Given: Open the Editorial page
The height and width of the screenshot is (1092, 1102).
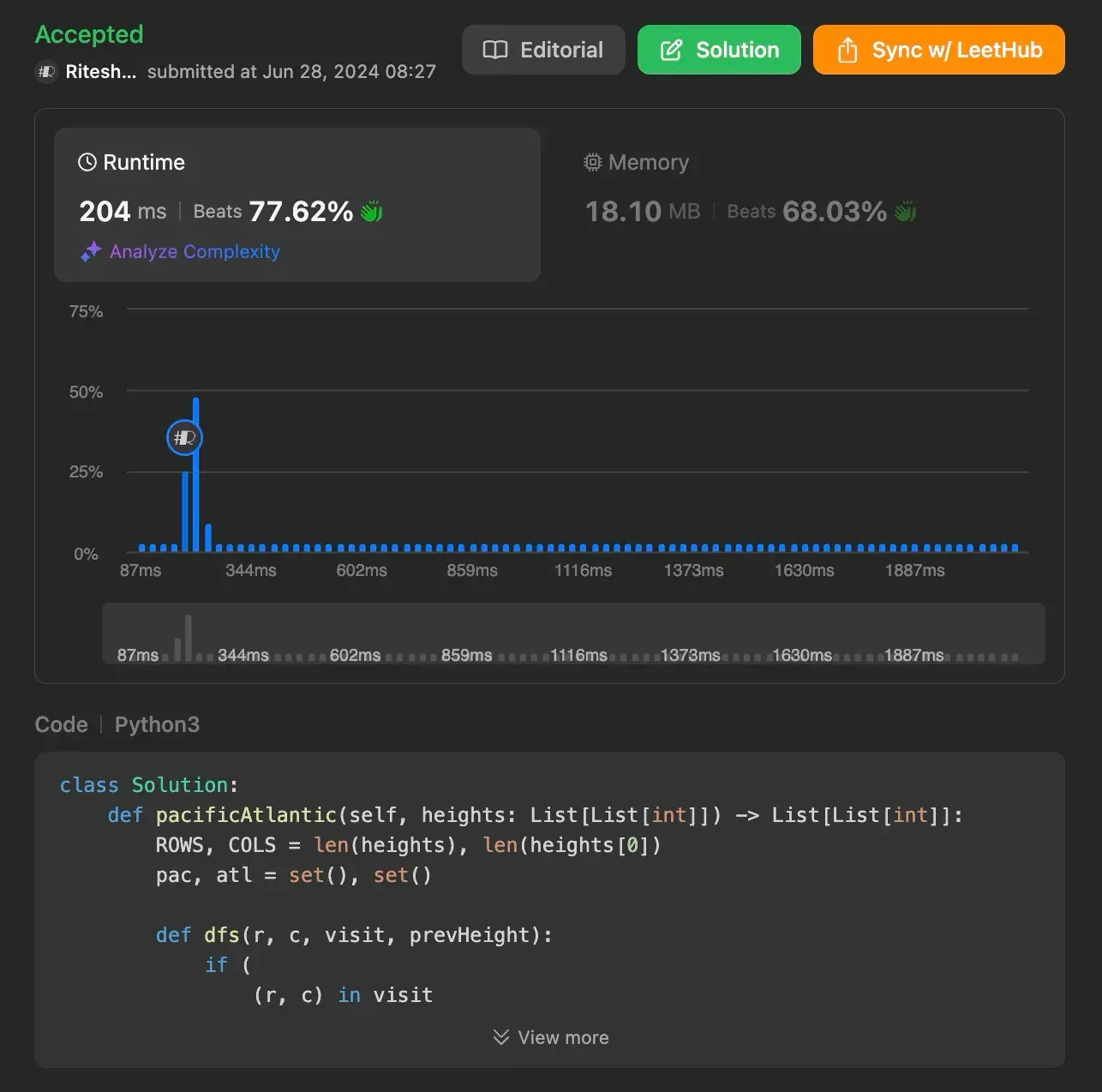Looking at the screenshot, I should click(x=543, y=50).
